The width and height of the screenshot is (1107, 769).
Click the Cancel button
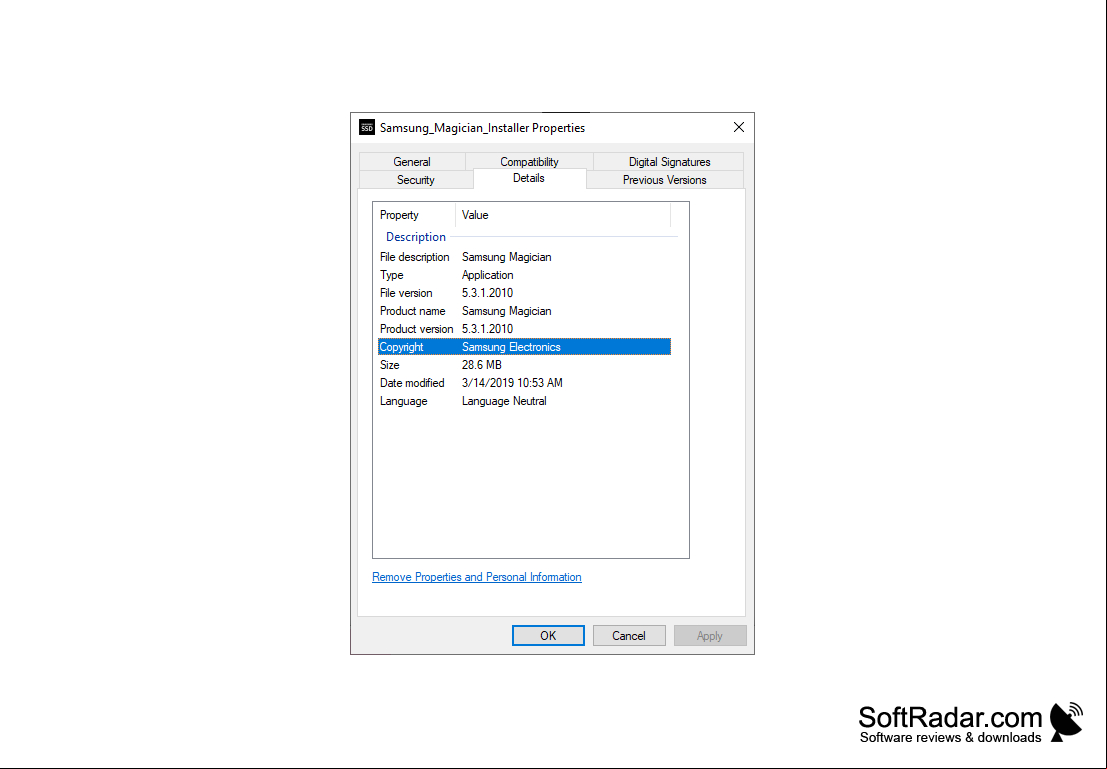pyautogui.click(x=629, y=636)
